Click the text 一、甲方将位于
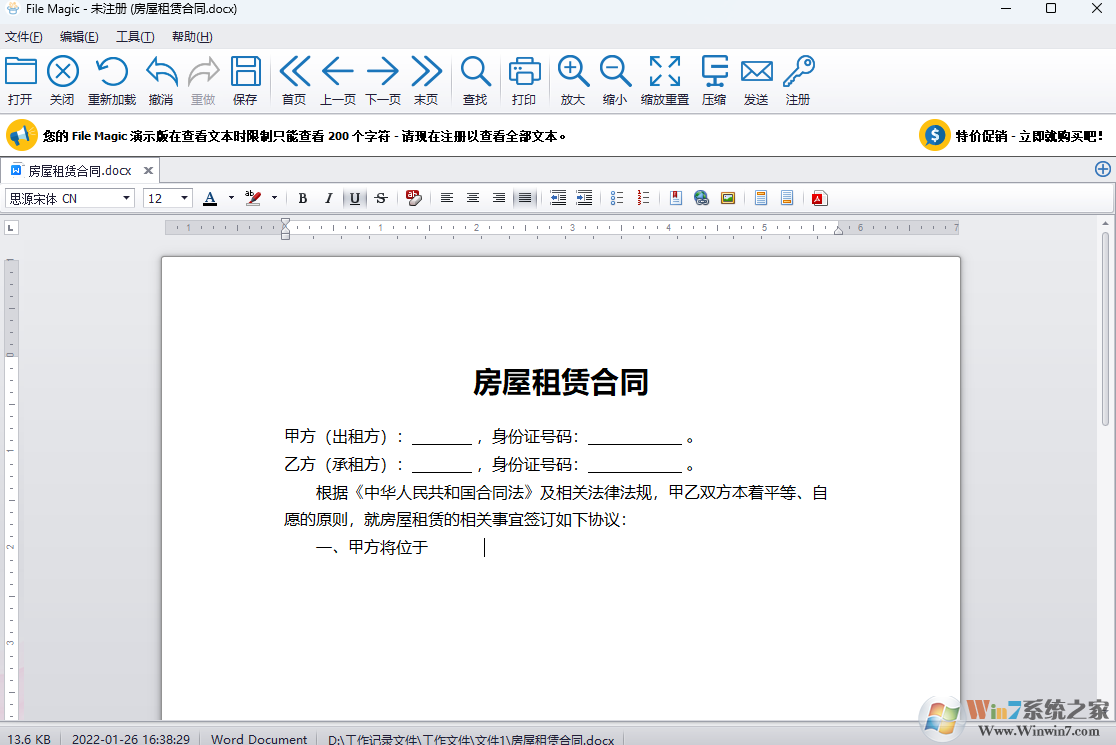1116x745 pixels. (x=372, y=547)
